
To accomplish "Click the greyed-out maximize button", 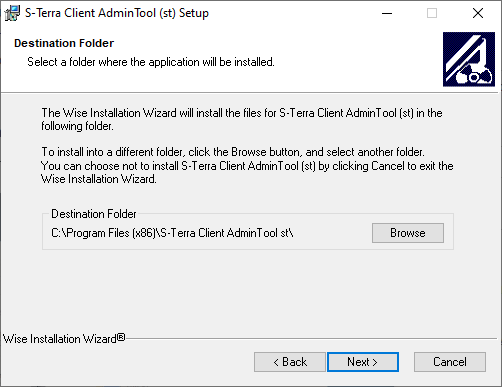I will pos(432,13).
